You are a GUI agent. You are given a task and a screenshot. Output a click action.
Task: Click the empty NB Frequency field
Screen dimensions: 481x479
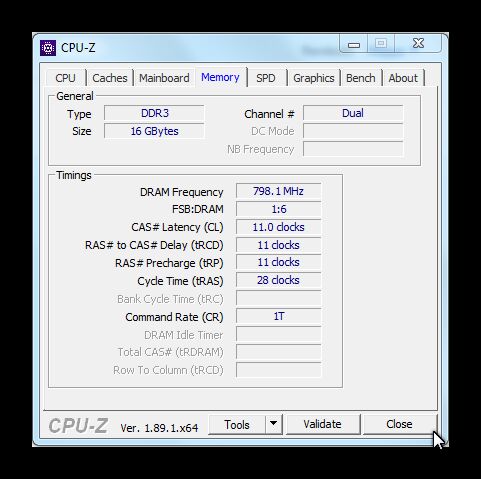coord(353,149)
